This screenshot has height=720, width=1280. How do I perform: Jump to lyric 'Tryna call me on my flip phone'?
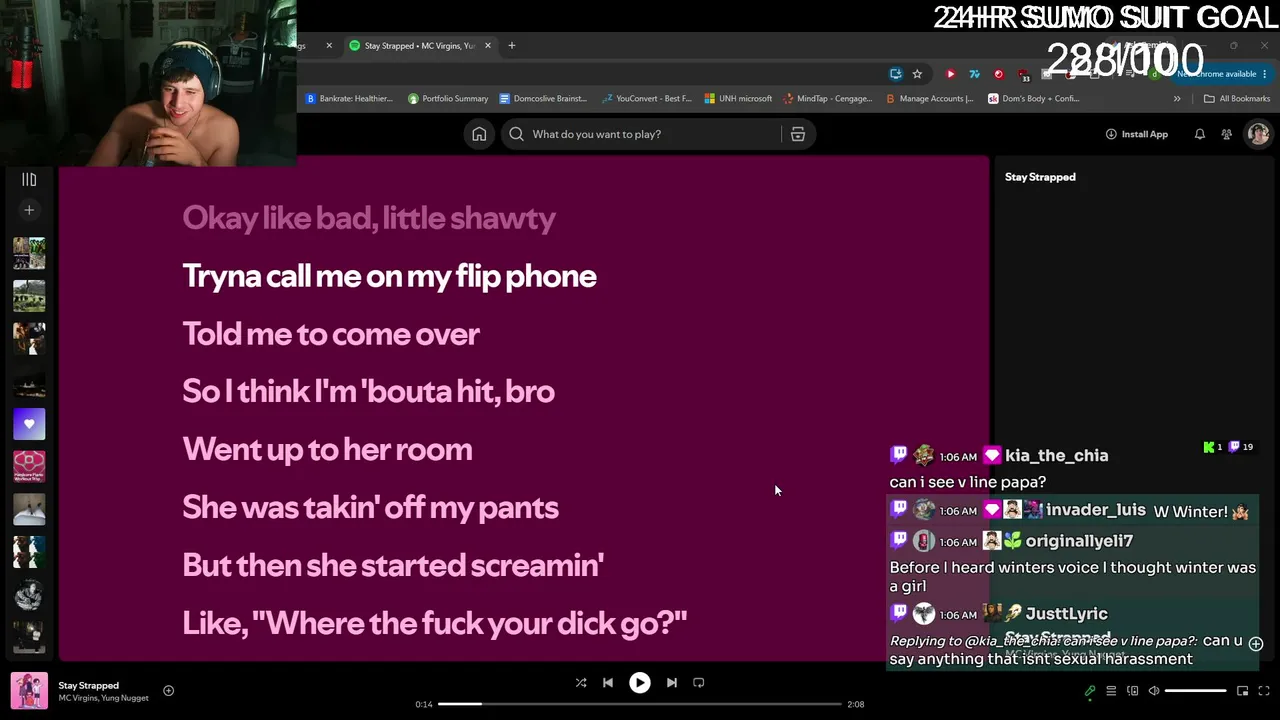click(389, 276)
